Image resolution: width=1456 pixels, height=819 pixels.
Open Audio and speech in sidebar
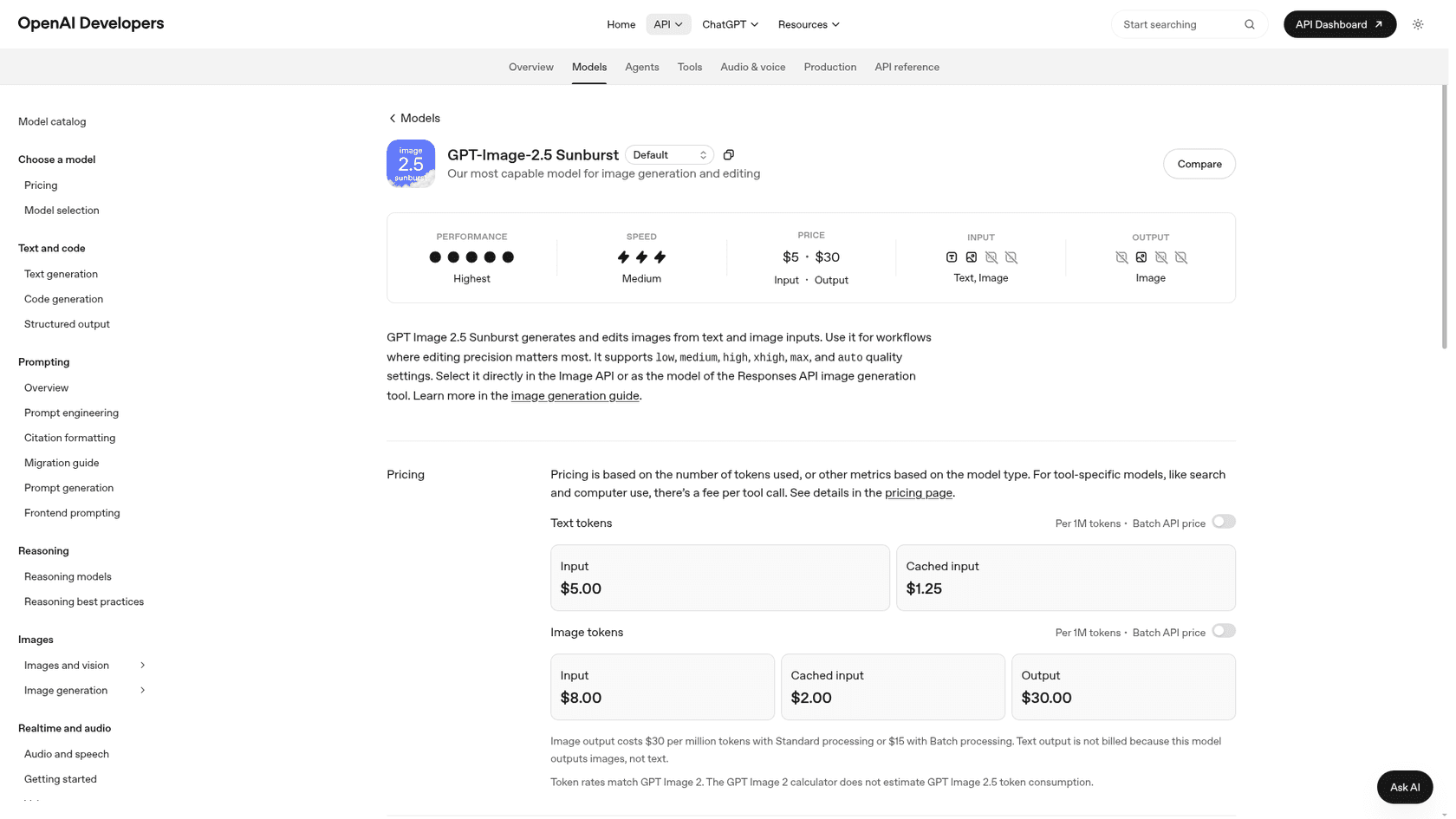click(67, 754)
